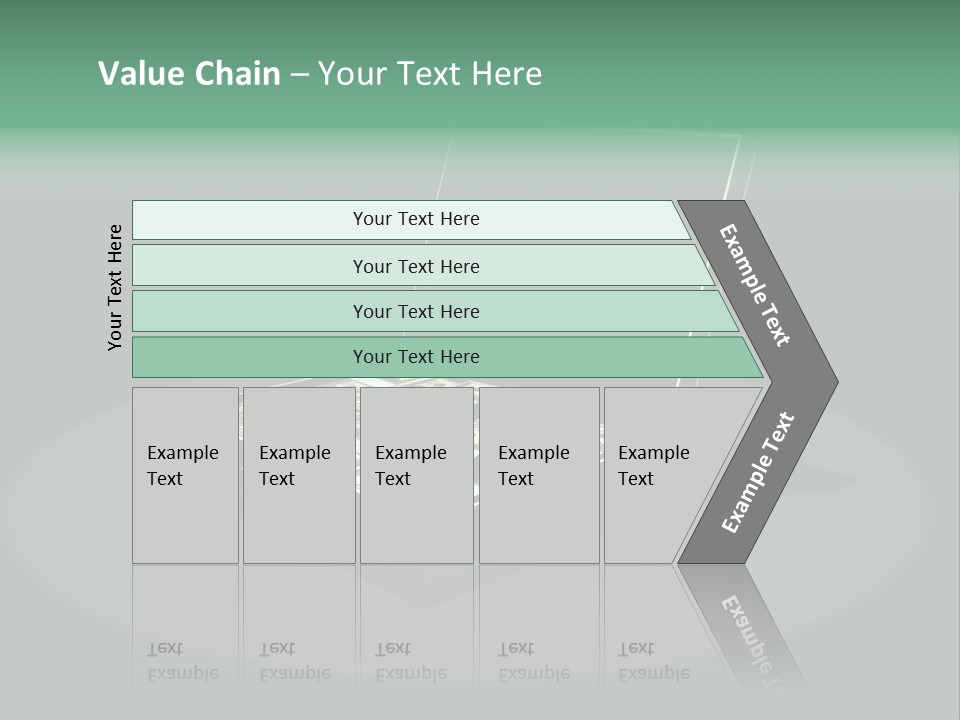Click the mirrored text reflection under fifth box
The image size is (960, 720).
tap(653, 661)
